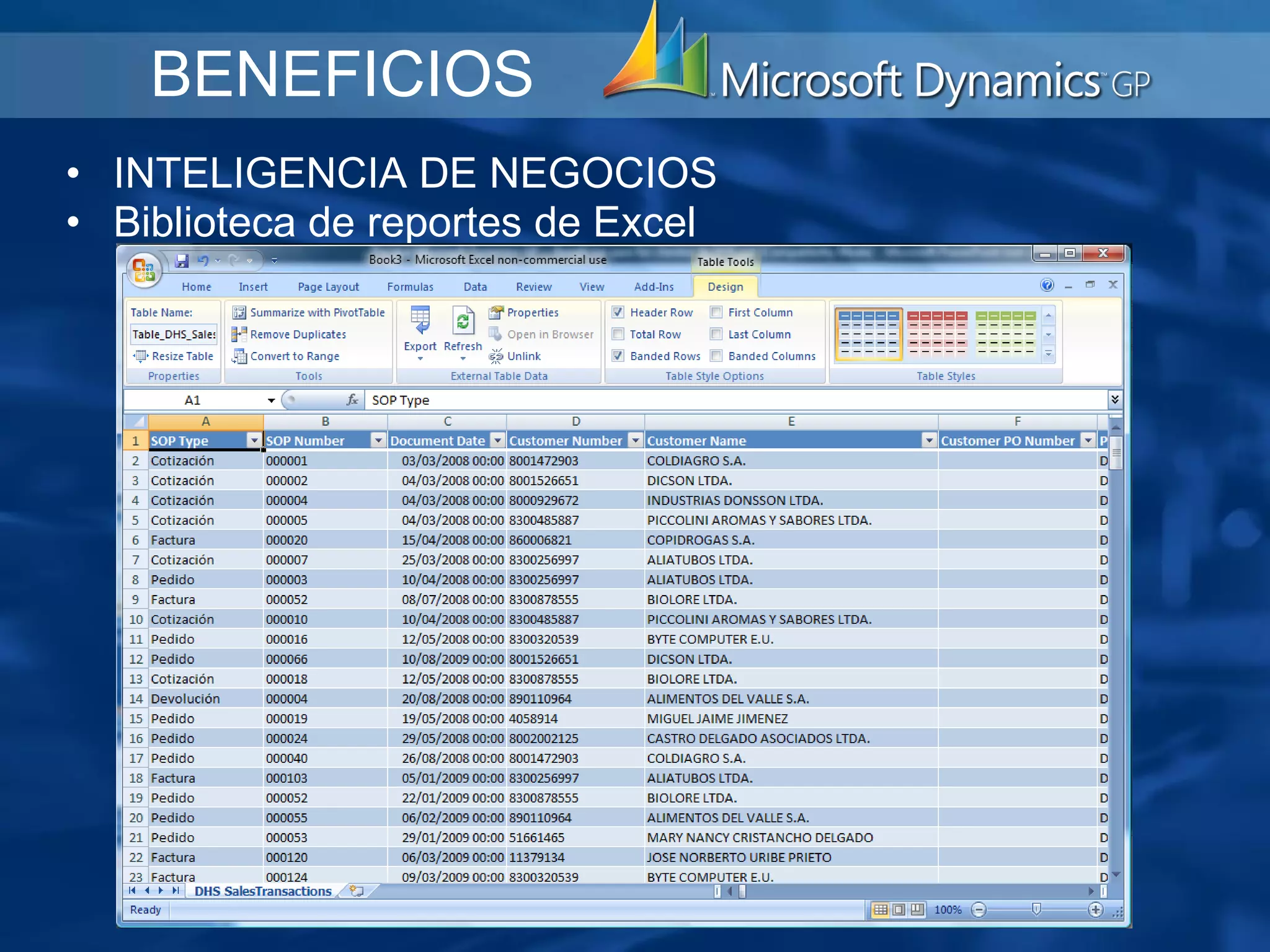Viewport: 1270px width, 952px height.
Task: Open the Customer PO Number filter dropdown
Action: coord(1088,440)
